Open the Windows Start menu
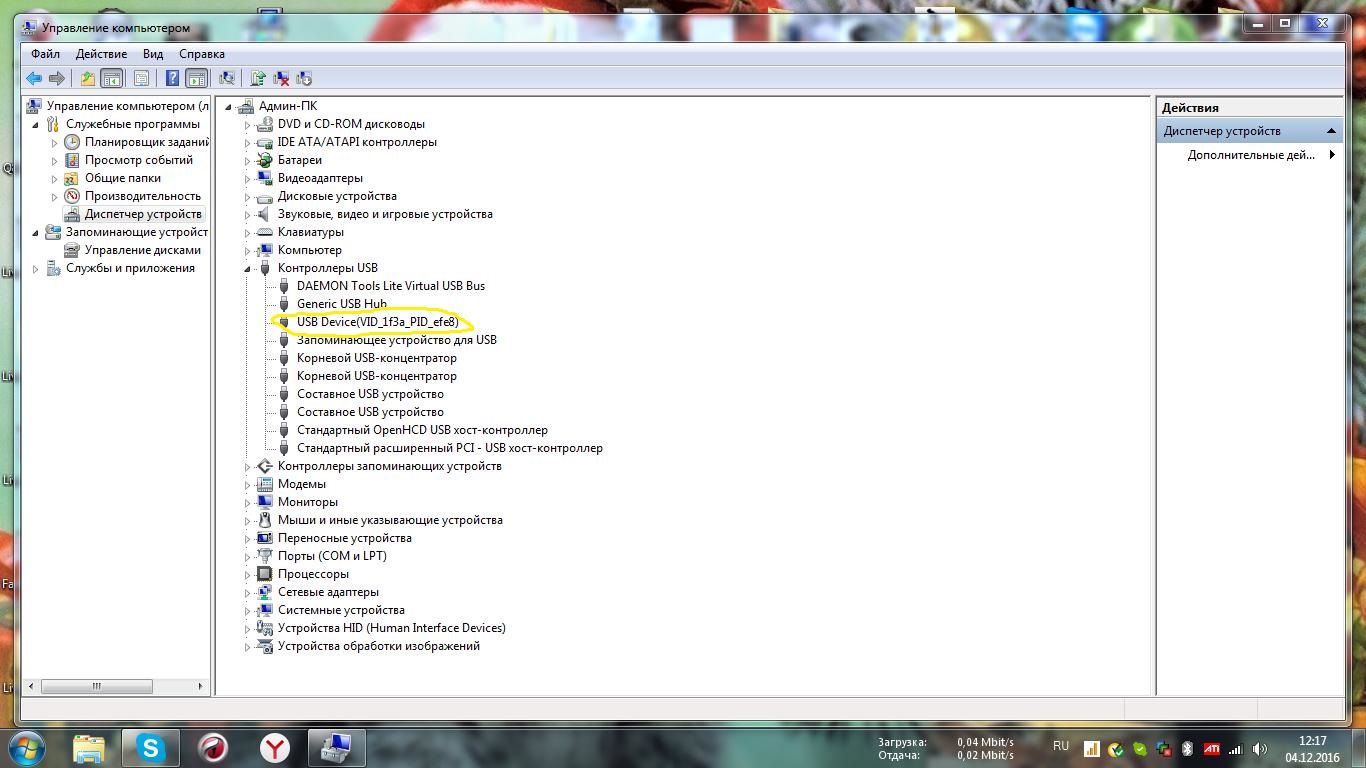 (x=26, y=748)
